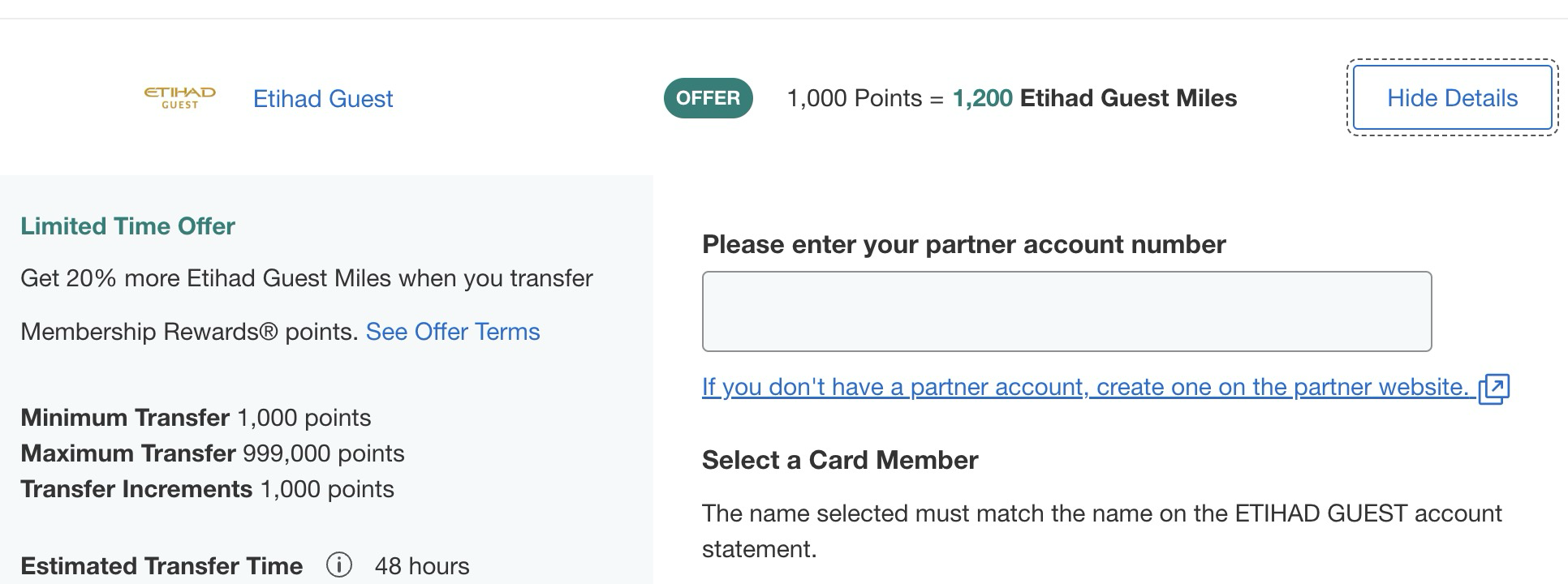Select the 1,200 Etihad Guest Miles text
This screenshot has width=1568, height=584.
[1095, 98]
